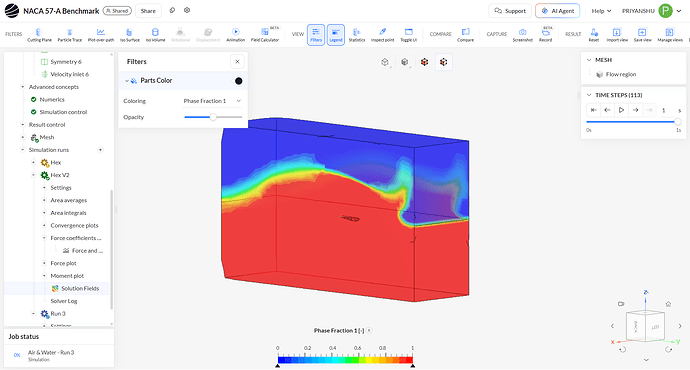Open the Plot-over-path tool
This screenshot has width=690, height=370.
[x=101, y=35]
